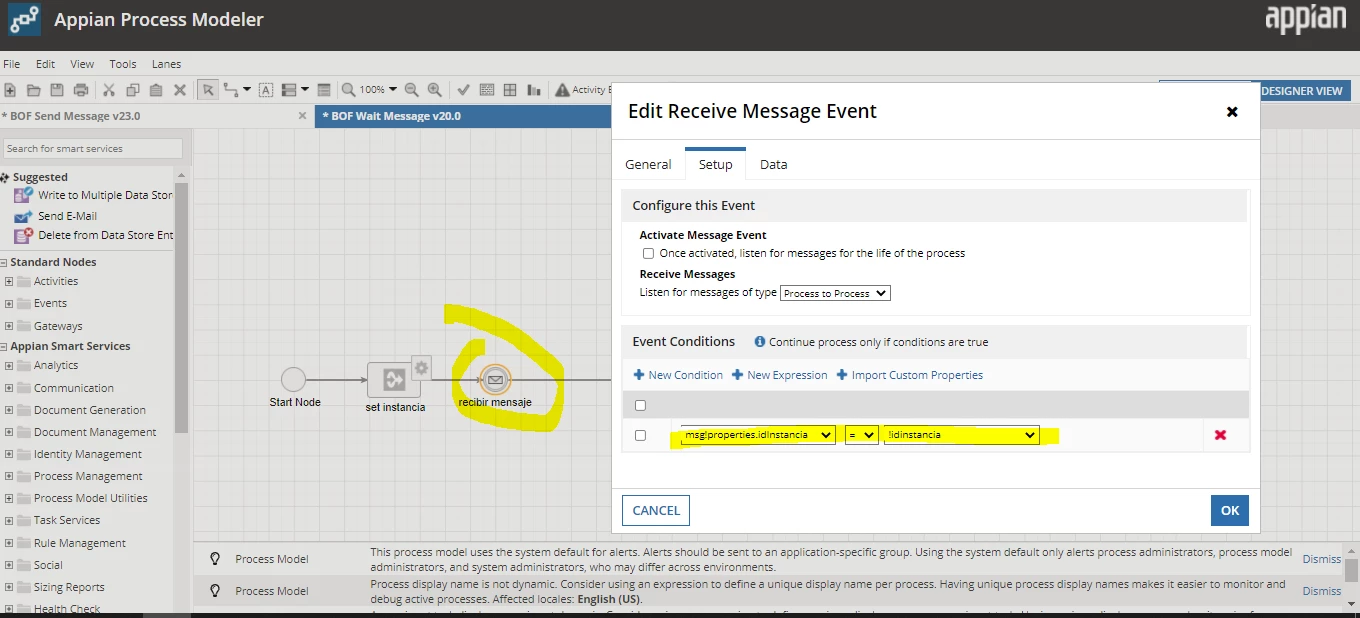Click the DESIGNER VIEW button
The height and width of the screenshot is (618, 1360).
point(1302,91)
